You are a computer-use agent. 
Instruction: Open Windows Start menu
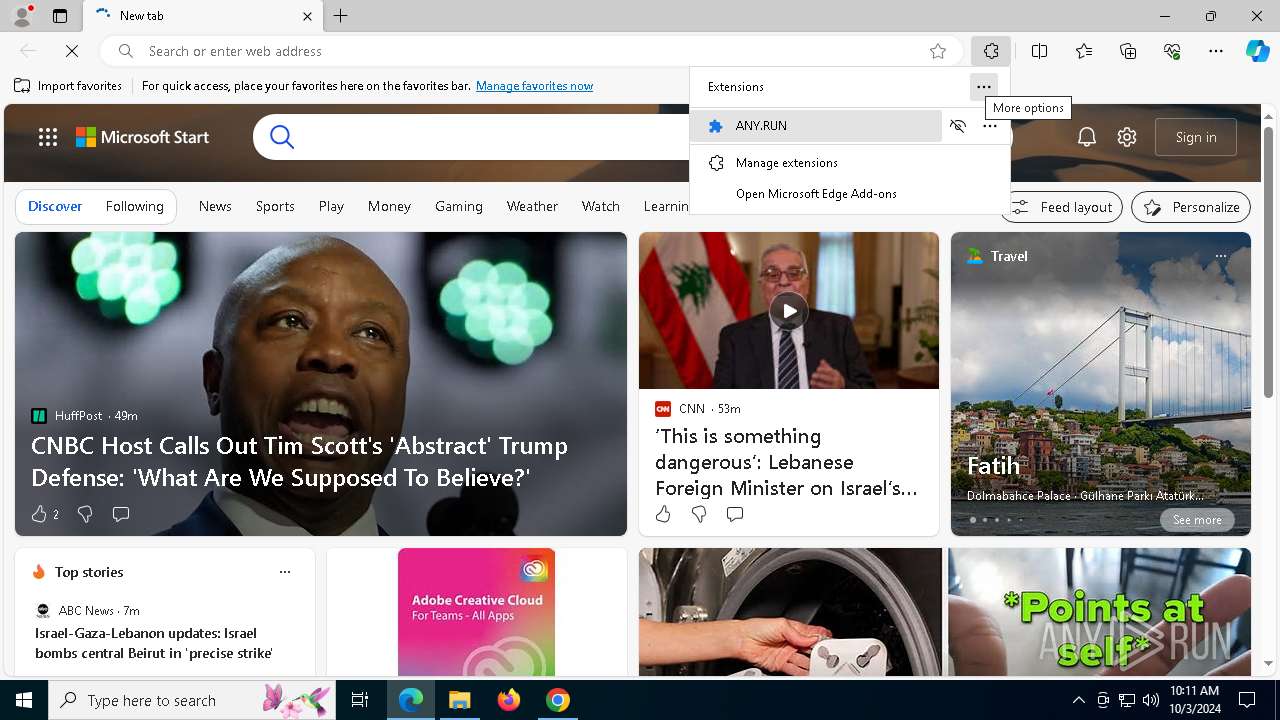pyautogui.click(x=24, y=700)
